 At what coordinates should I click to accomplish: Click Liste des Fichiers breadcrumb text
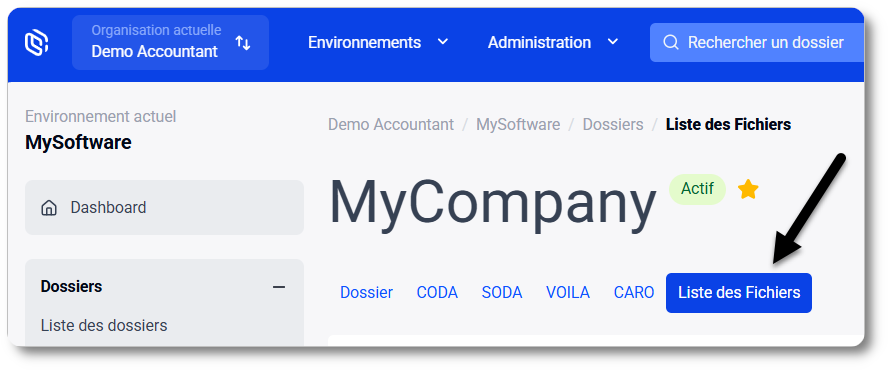pos(728,124)
